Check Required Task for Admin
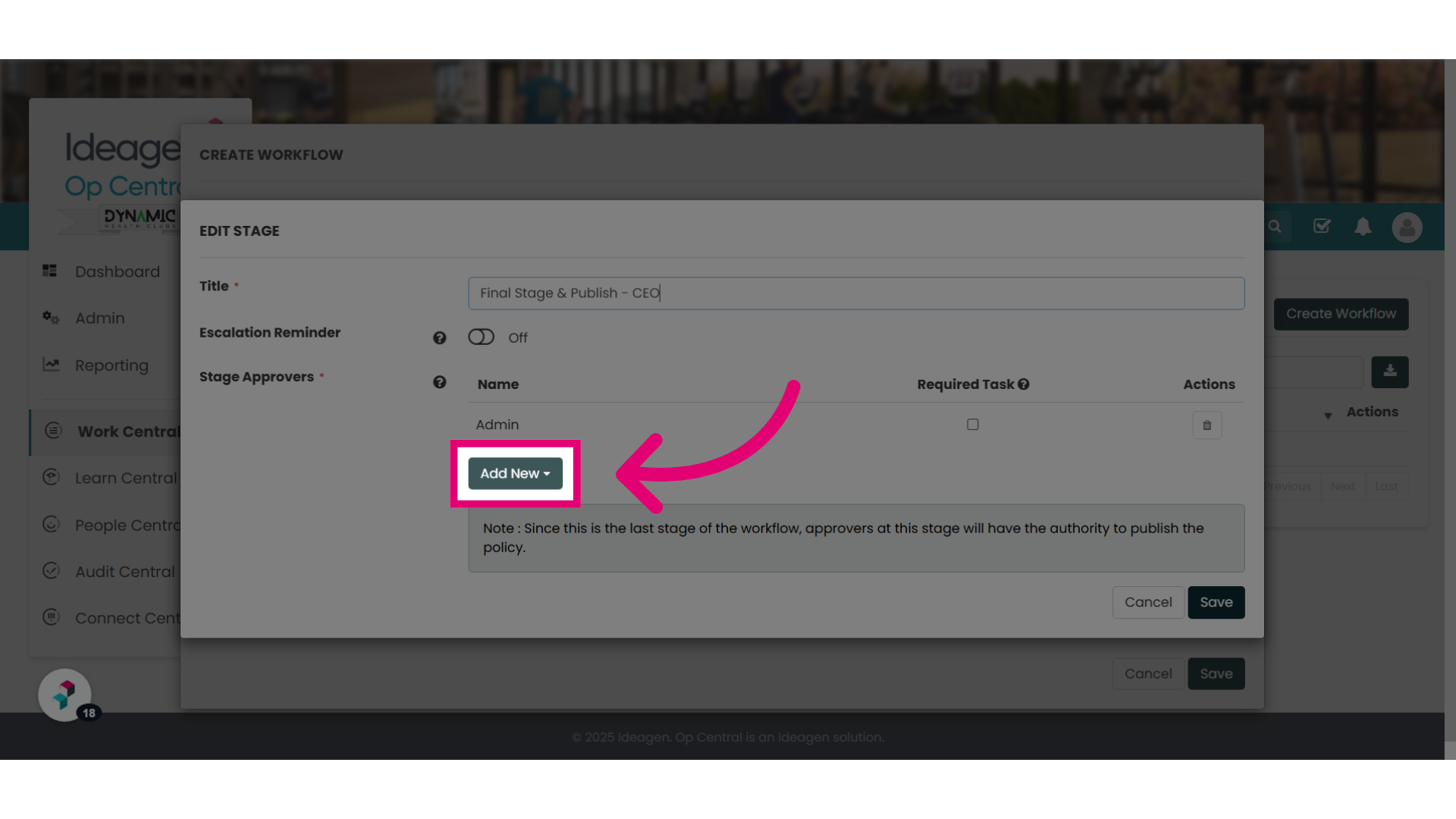Screen dimensions: 1456x819 (x=972, y=425)
